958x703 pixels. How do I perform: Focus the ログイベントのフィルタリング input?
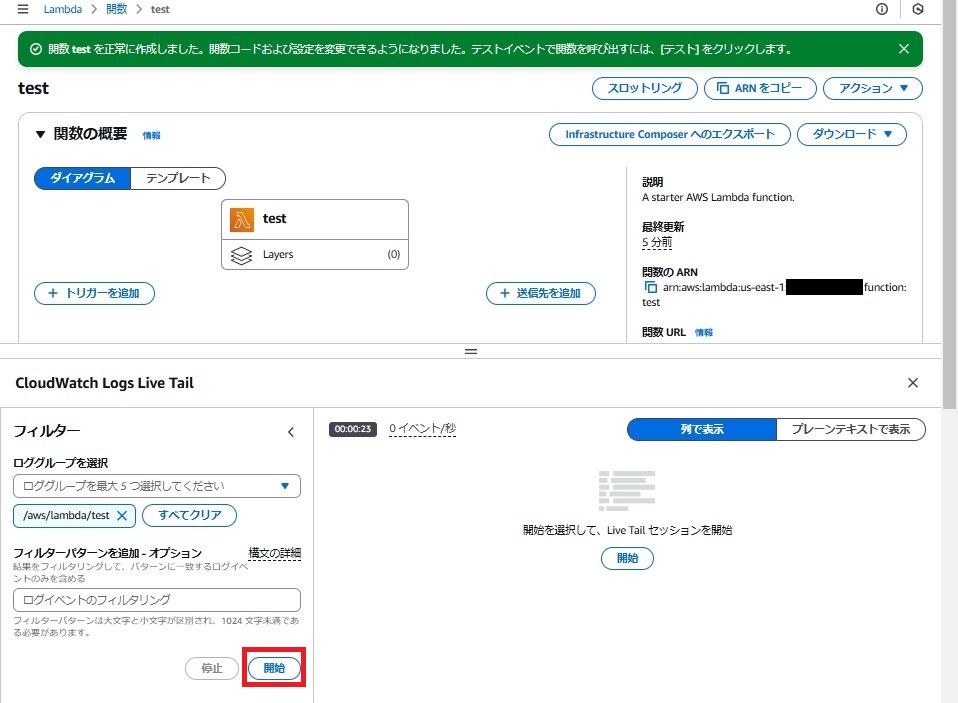click(157, 600)
